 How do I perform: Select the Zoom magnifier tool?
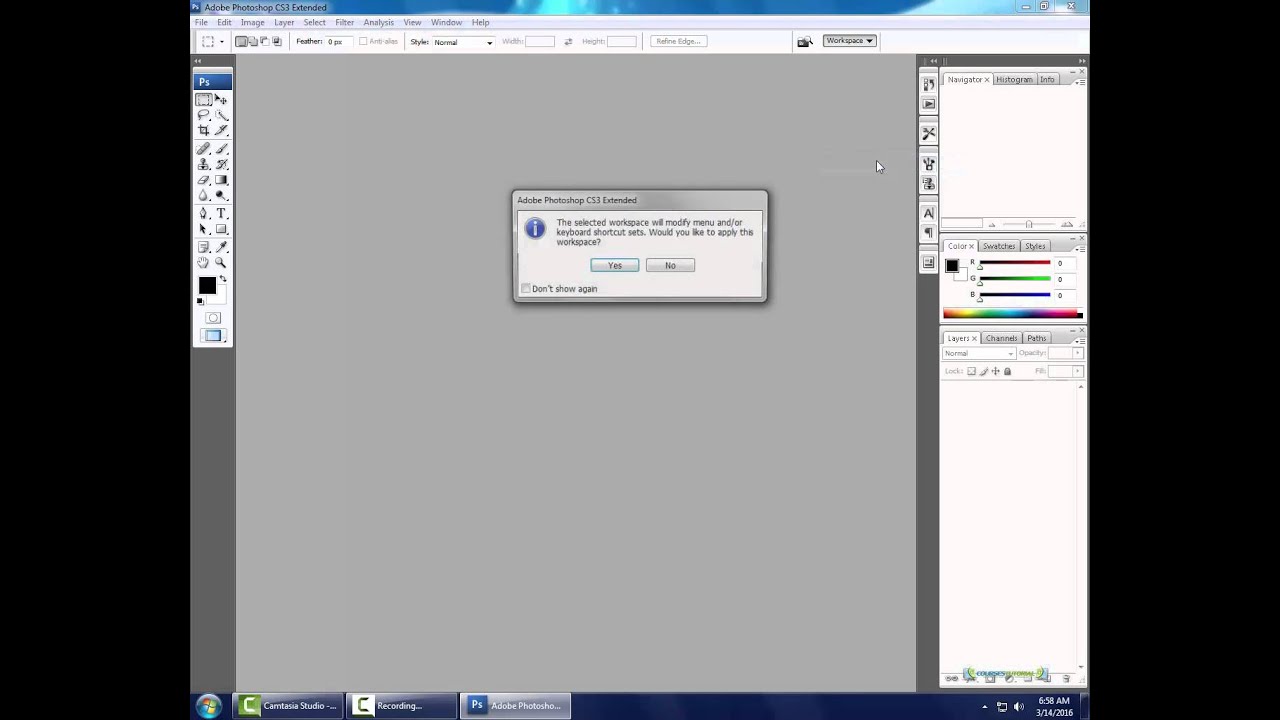(221, 262)
